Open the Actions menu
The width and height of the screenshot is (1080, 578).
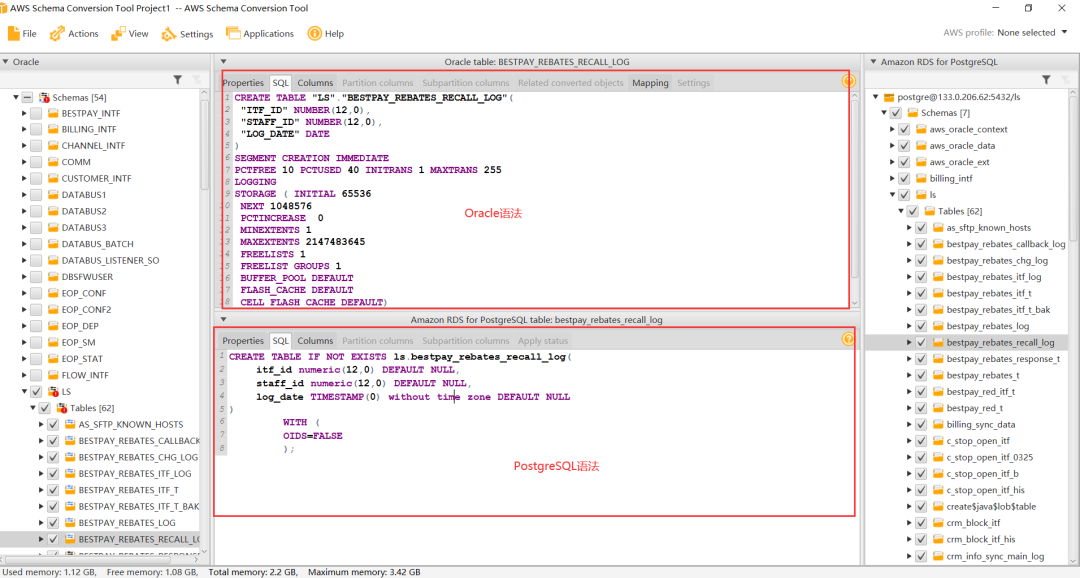(75, 33)
